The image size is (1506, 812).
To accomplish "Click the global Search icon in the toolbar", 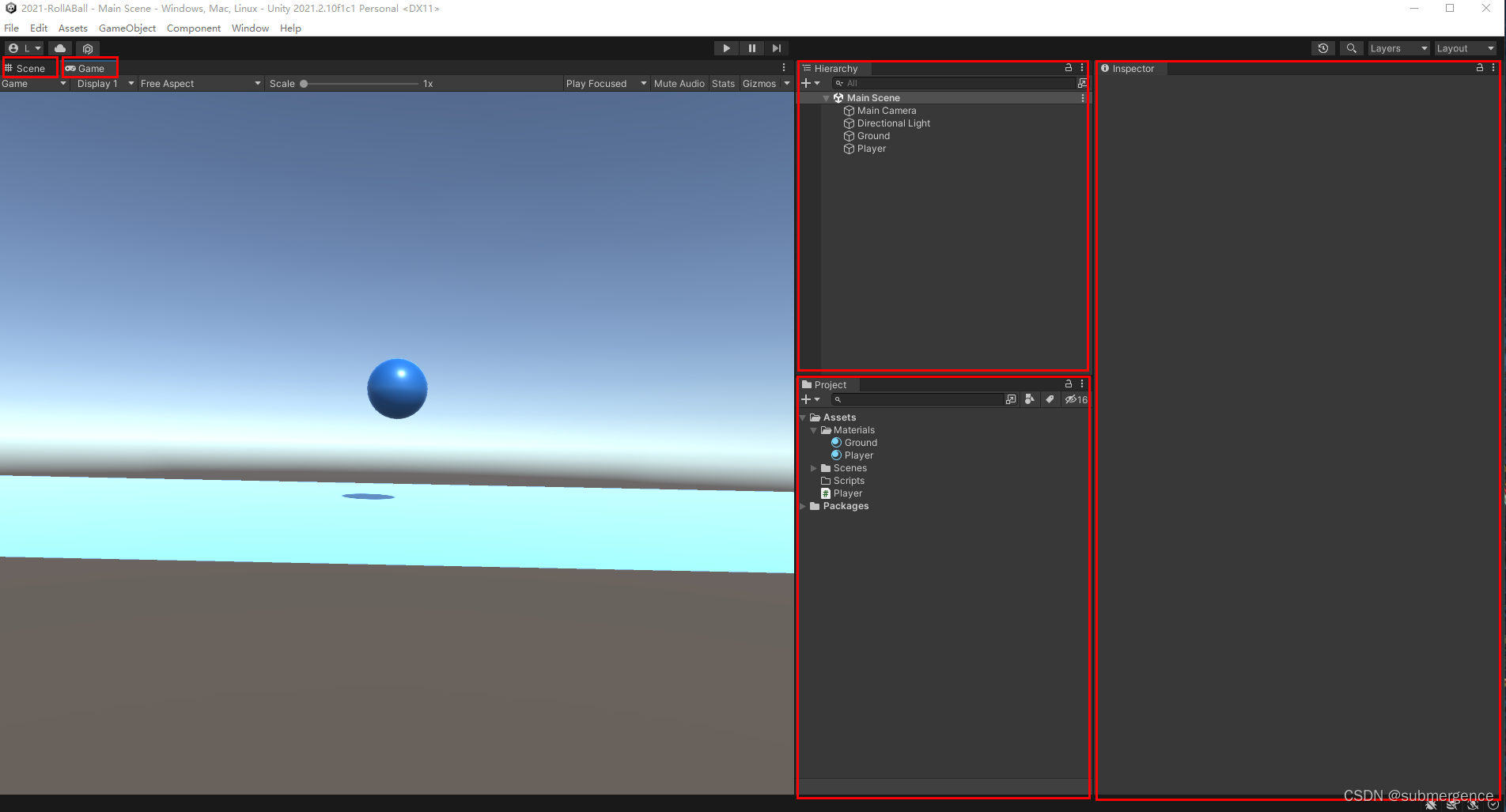I will [x=1351, y=48].
